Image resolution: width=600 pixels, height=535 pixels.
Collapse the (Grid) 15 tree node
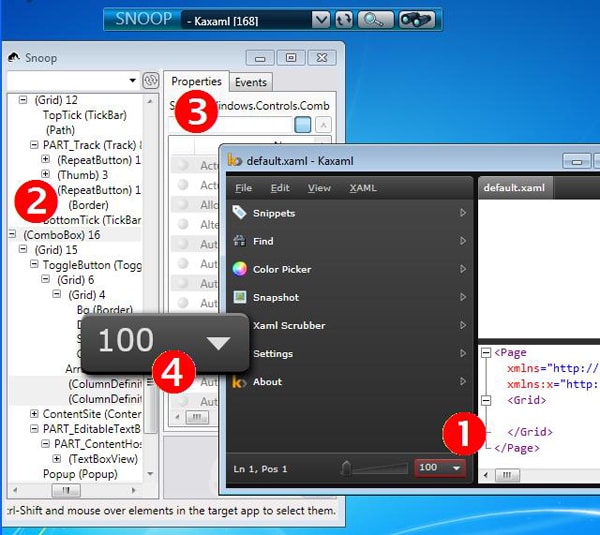tap(23, 249)
